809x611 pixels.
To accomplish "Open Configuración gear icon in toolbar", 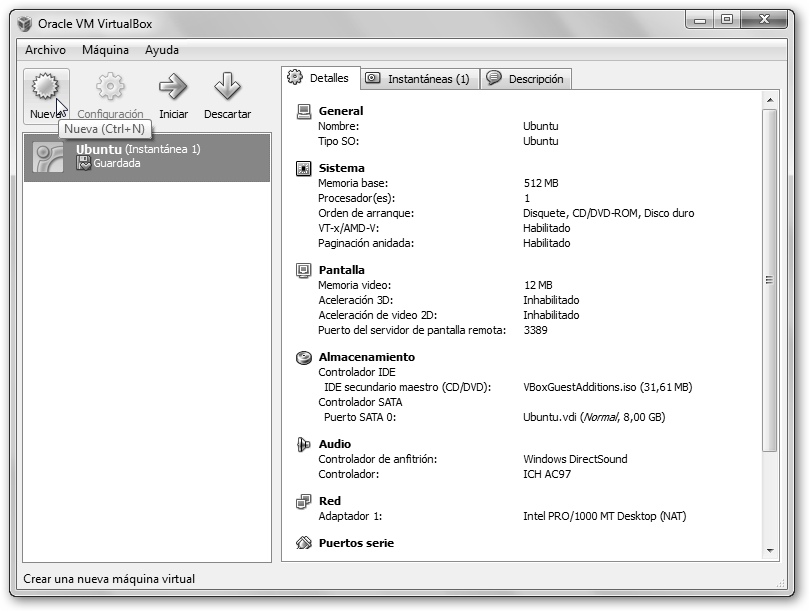I will coord(110,88).
